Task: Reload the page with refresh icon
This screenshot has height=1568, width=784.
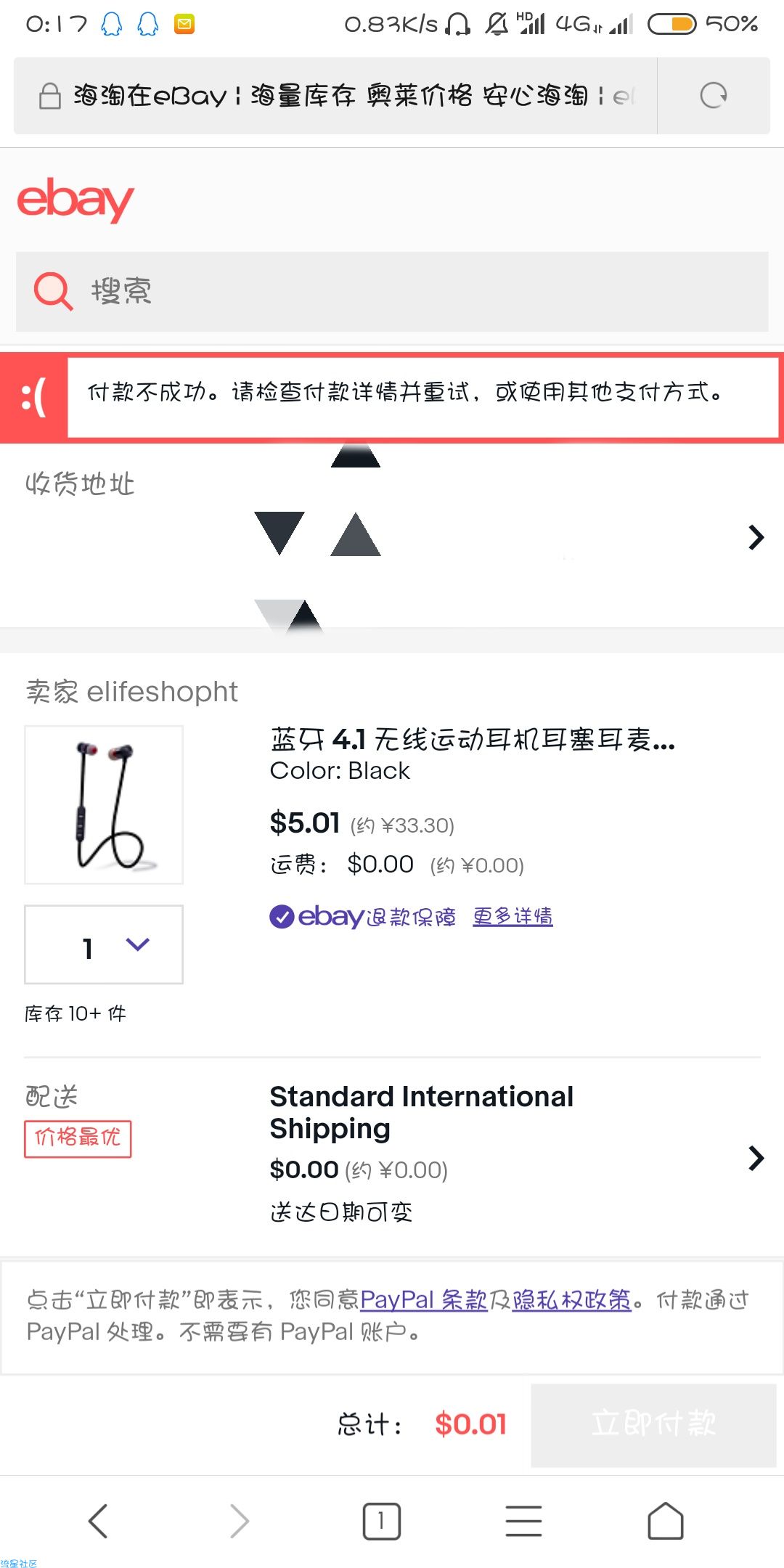Action: click(713, 95)
